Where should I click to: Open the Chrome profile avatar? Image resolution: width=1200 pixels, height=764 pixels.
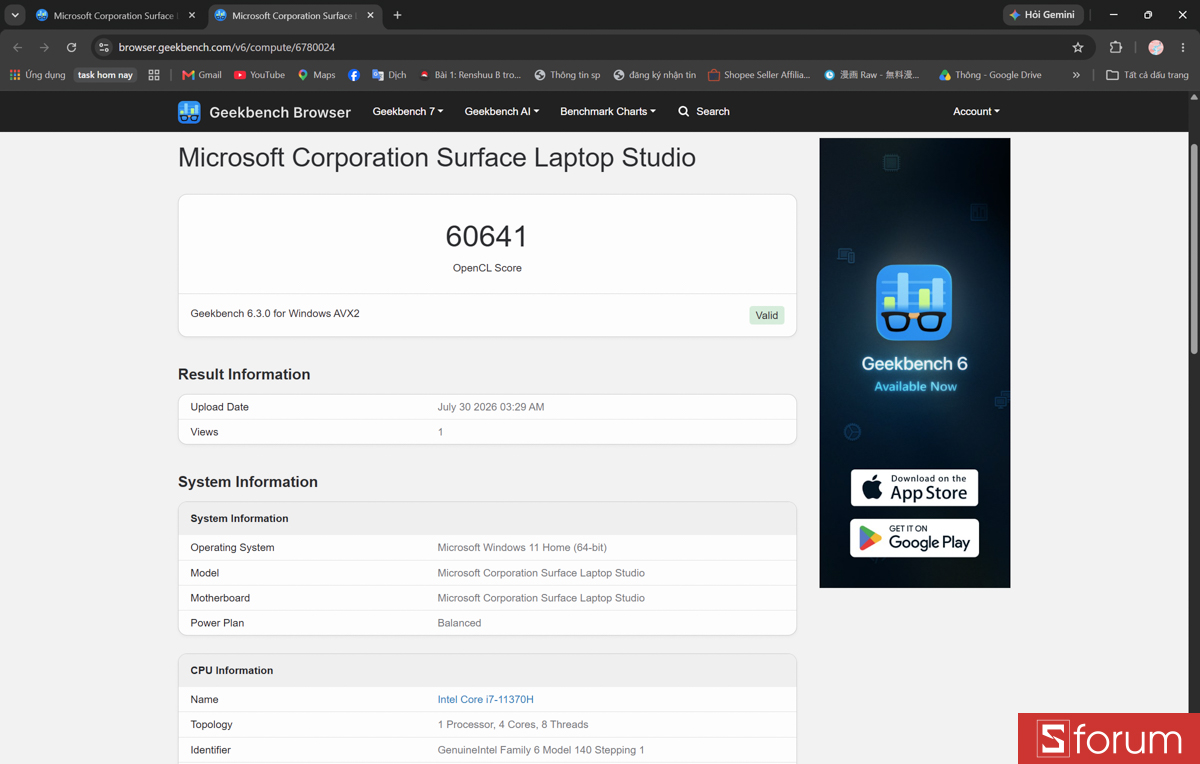[x=1156, y=47]
